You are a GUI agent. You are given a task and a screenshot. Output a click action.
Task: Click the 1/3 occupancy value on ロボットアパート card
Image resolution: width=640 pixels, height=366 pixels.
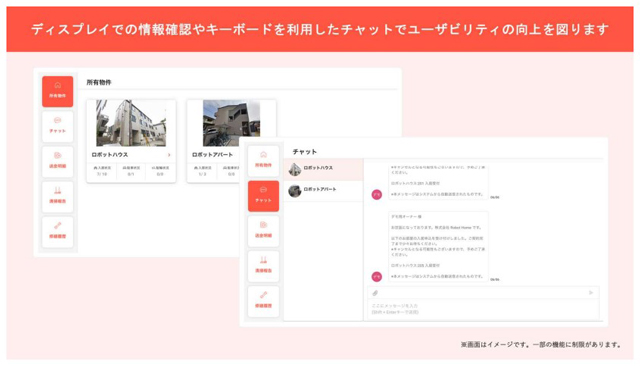202,174
